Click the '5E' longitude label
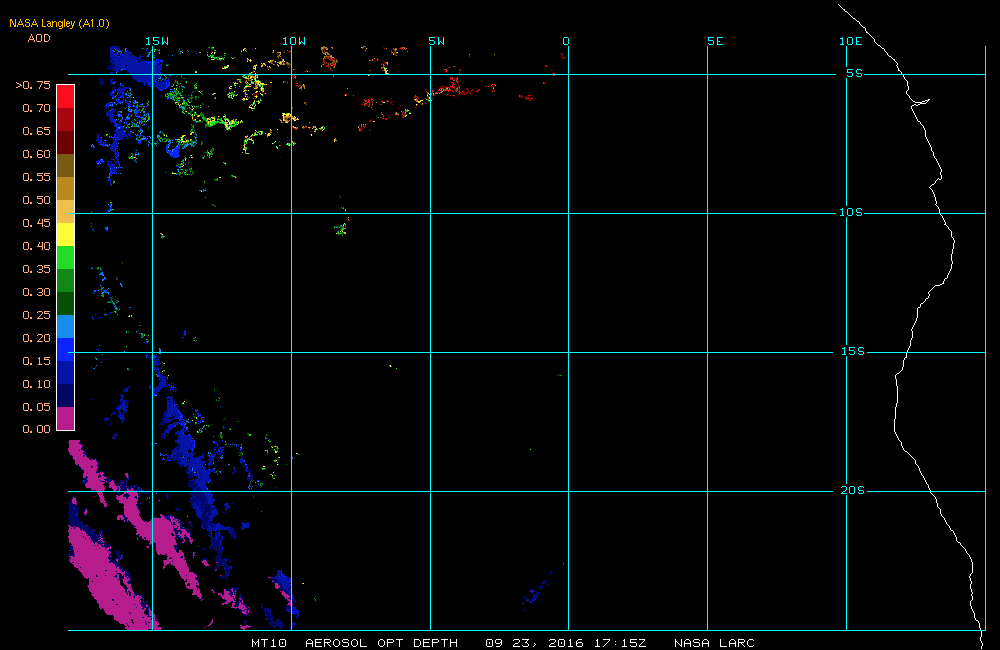 (716, 41)
